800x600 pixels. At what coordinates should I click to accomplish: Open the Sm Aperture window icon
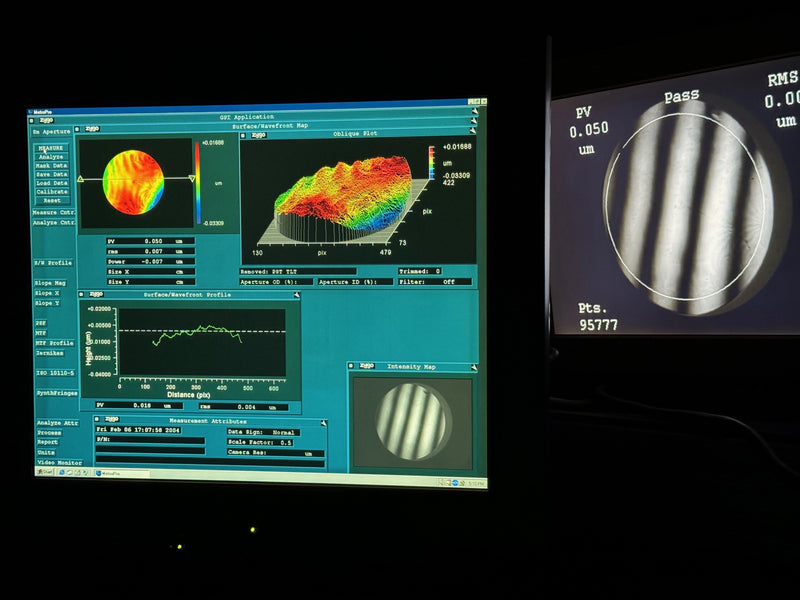click(52, 132)
